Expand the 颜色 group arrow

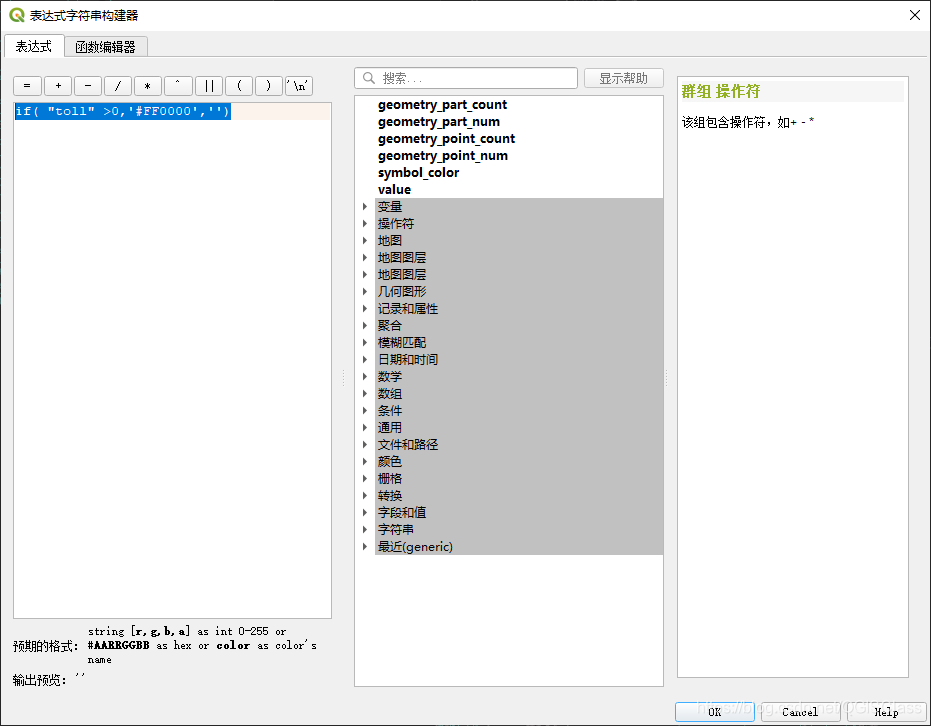[365, 461]
